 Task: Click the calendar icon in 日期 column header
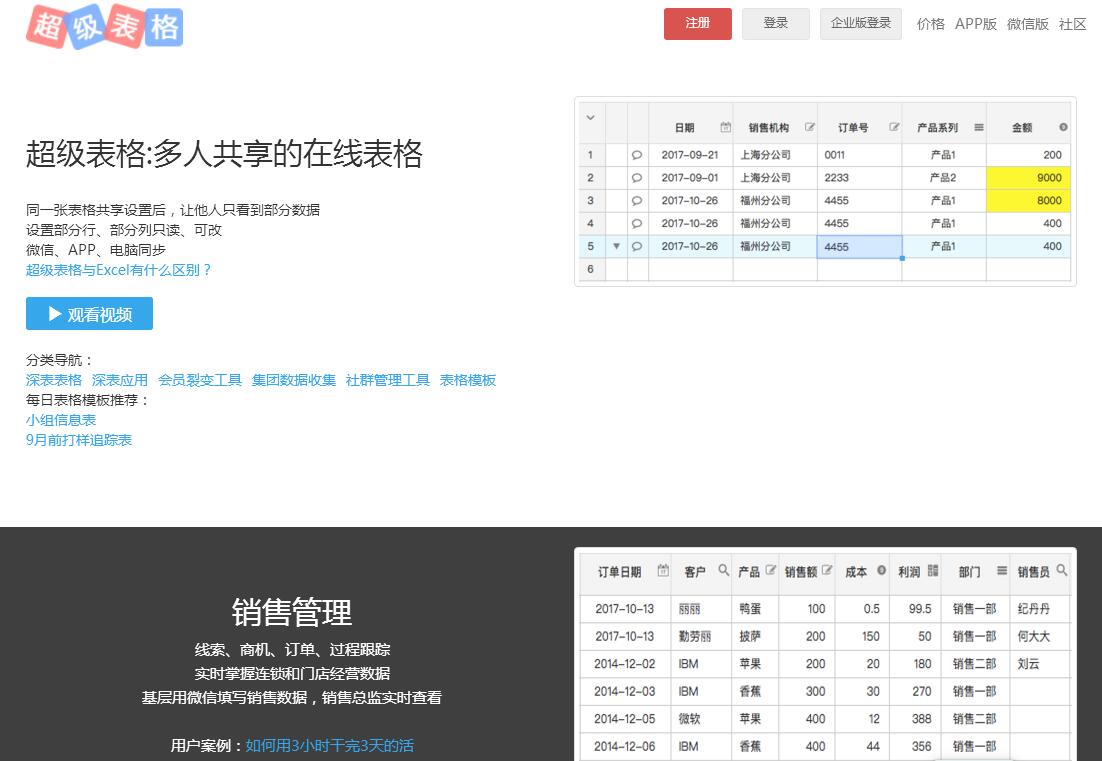pyautogui.click(x=726, y=127)
